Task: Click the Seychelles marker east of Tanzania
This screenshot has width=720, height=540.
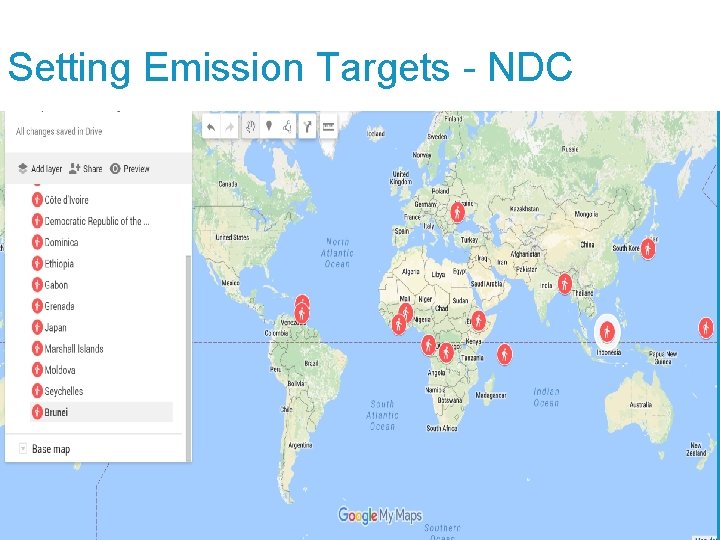Action: tap(504, 354)
